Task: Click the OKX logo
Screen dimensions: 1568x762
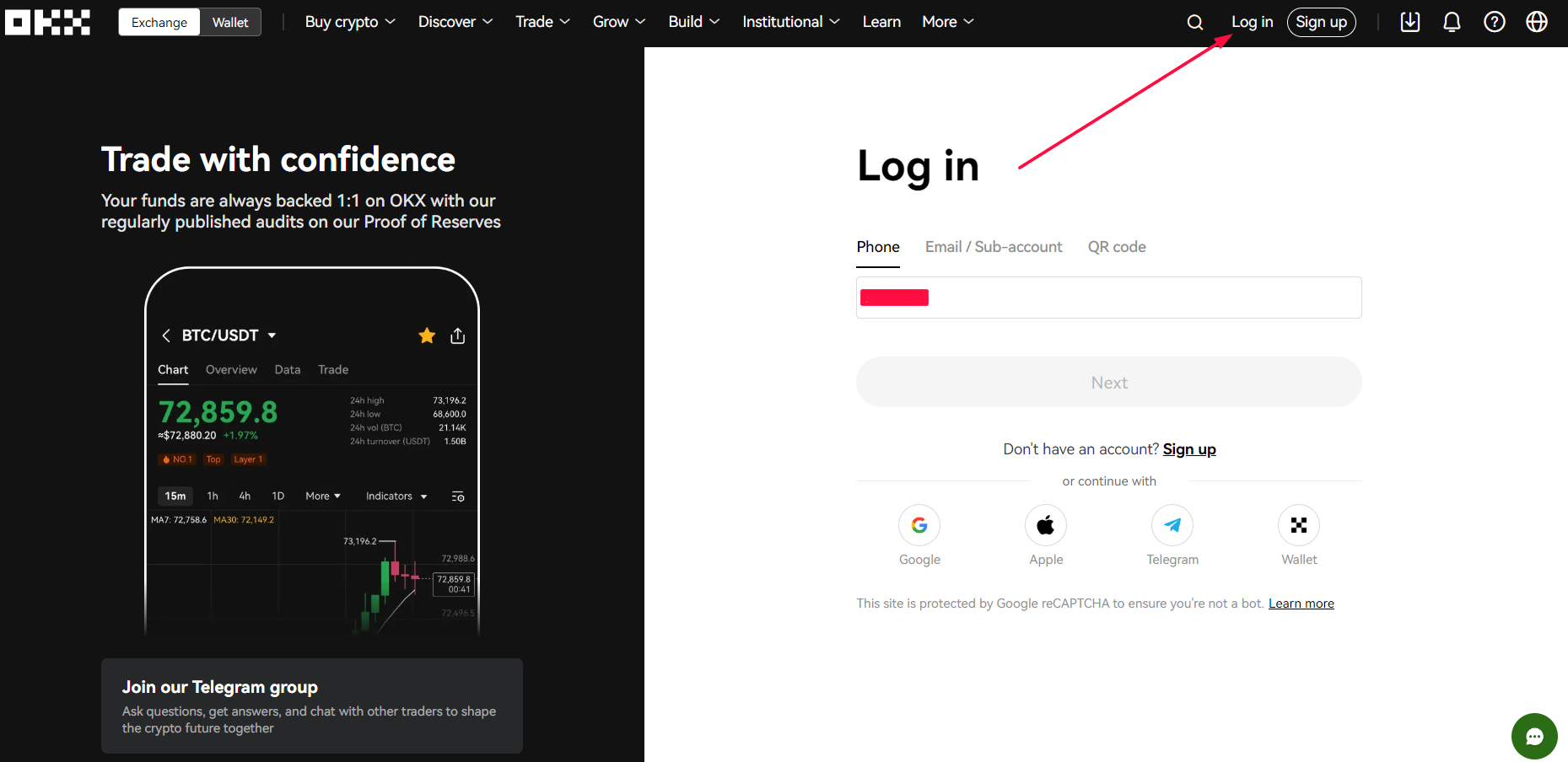Action: coord(47,22)
